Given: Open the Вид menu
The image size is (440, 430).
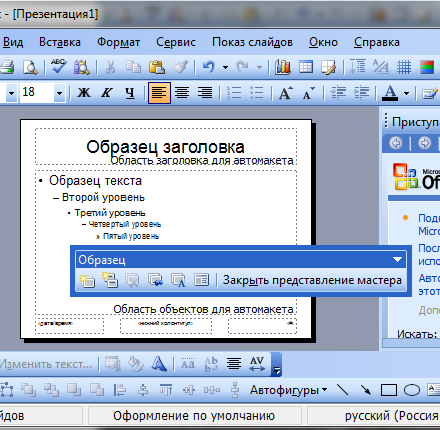Looking at the screenshot, I should coord(13,42).
